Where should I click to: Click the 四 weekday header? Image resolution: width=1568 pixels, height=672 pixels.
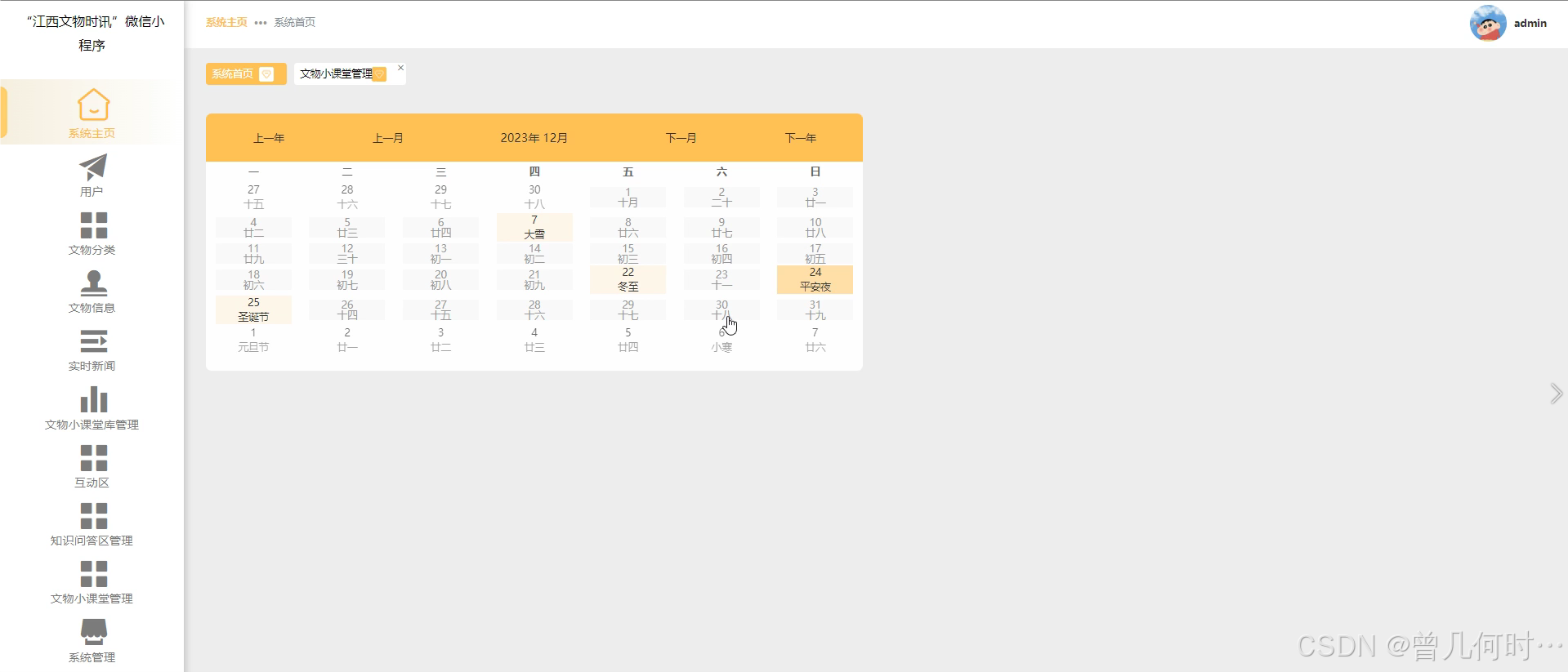point(534,171)
